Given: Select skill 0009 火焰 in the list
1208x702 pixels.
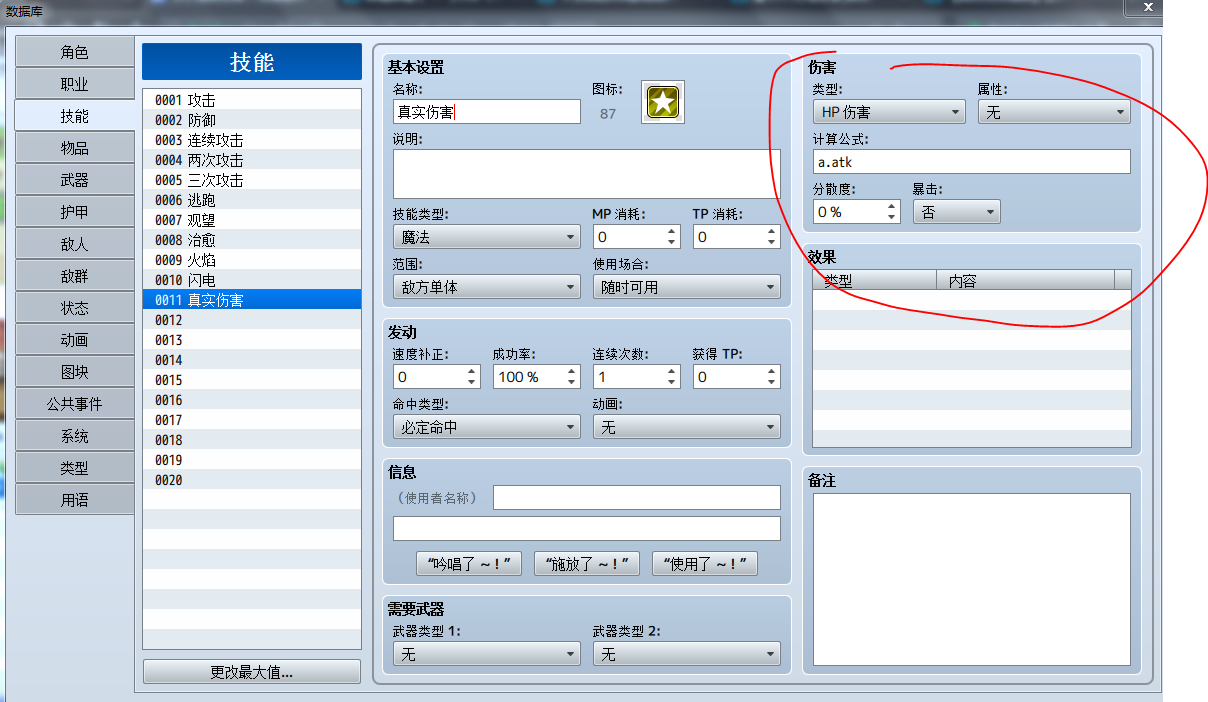Looking at the screenshot, I should 252,260.
